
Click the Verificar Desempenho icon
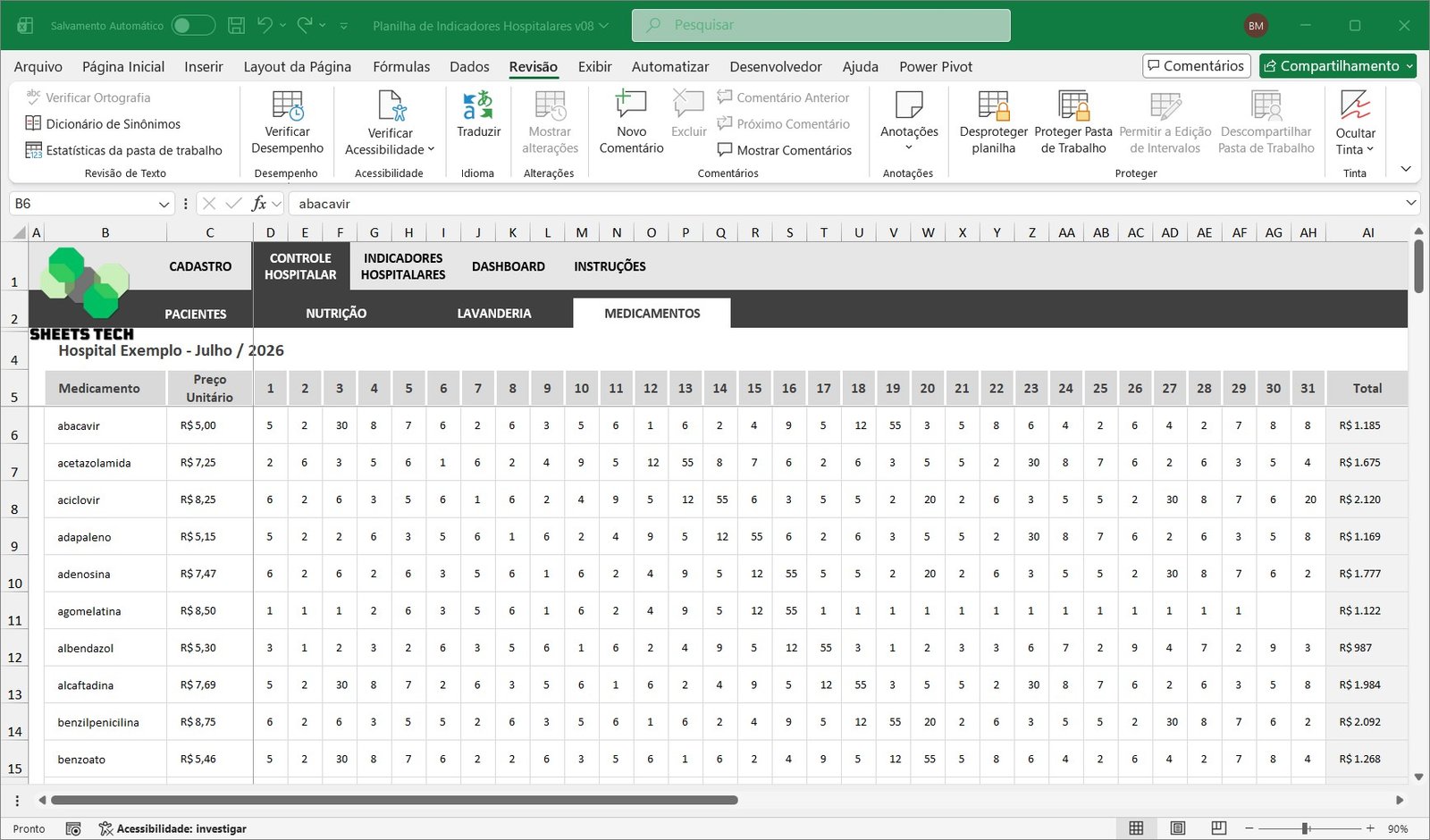[x=287, y=106]
